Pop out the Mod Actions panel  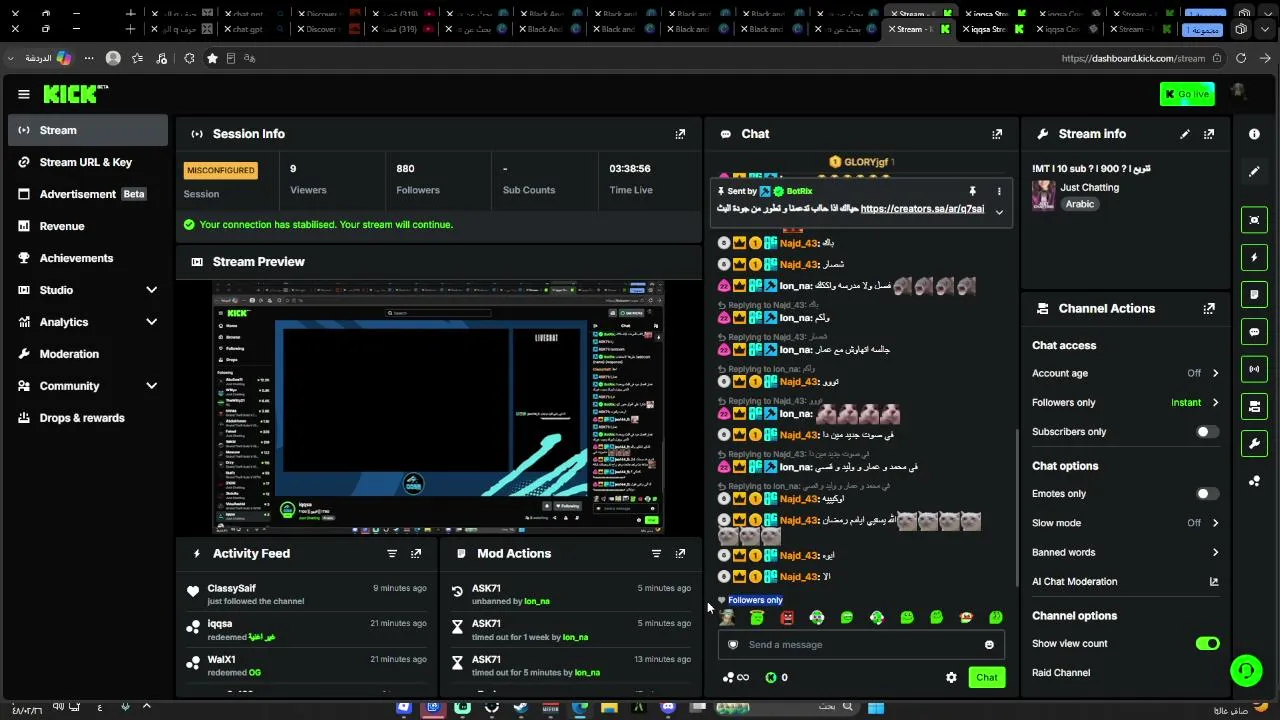(680, 553)
